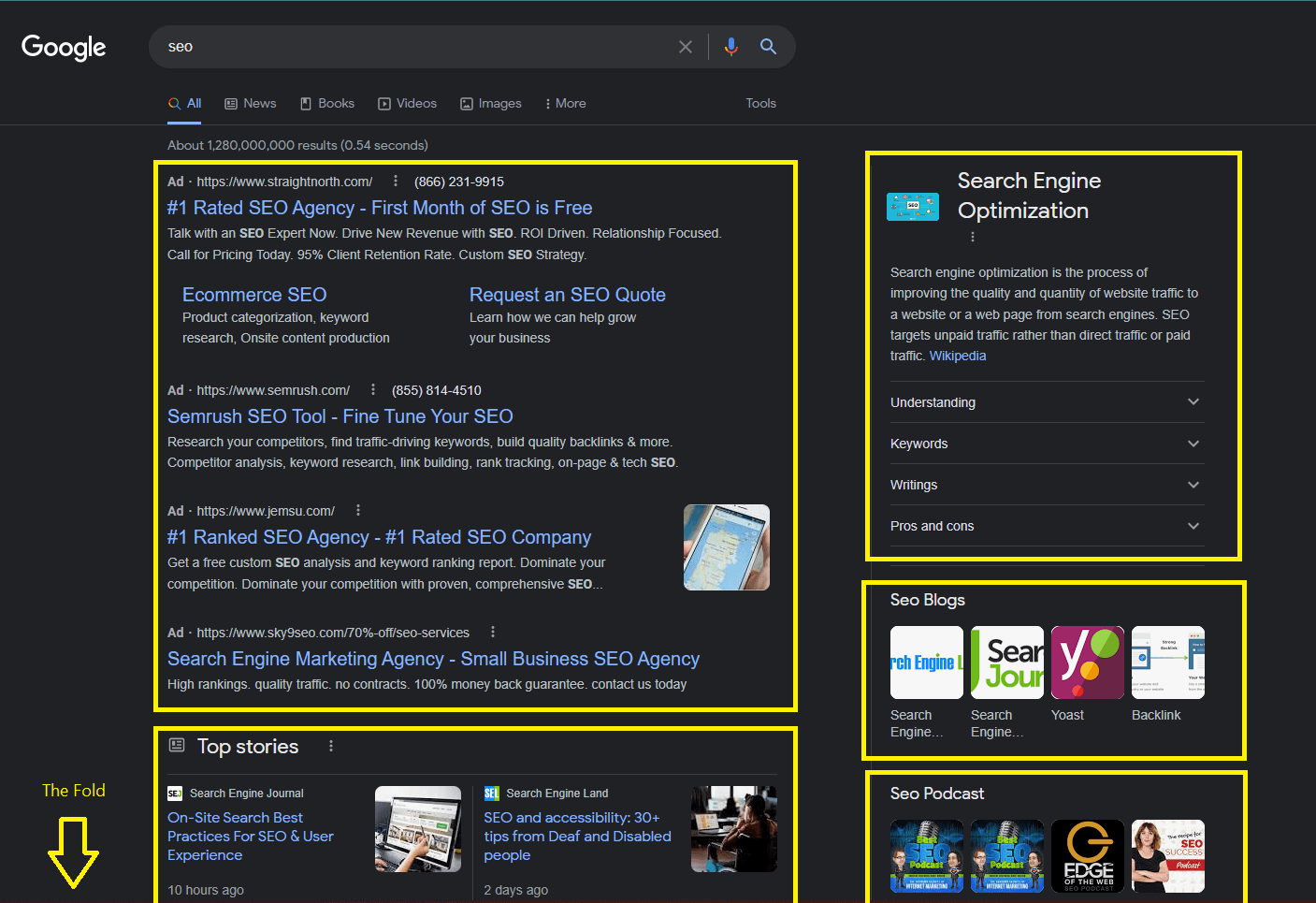Open '#1 Rated SEO Agency' ad link
The width and height of the screenshot is (1316, 903).
[x=380, y=208]
